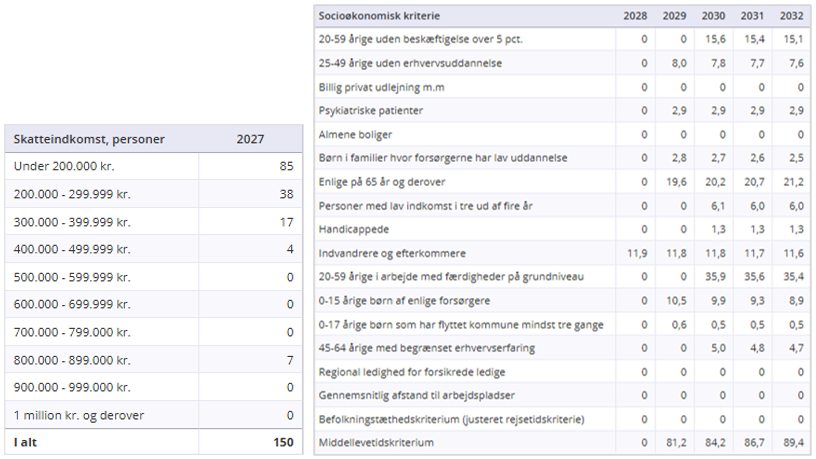The height and width of the screenshot is (459, 816).
Task: Select the 2032 column header
Action: coord(791,16)
